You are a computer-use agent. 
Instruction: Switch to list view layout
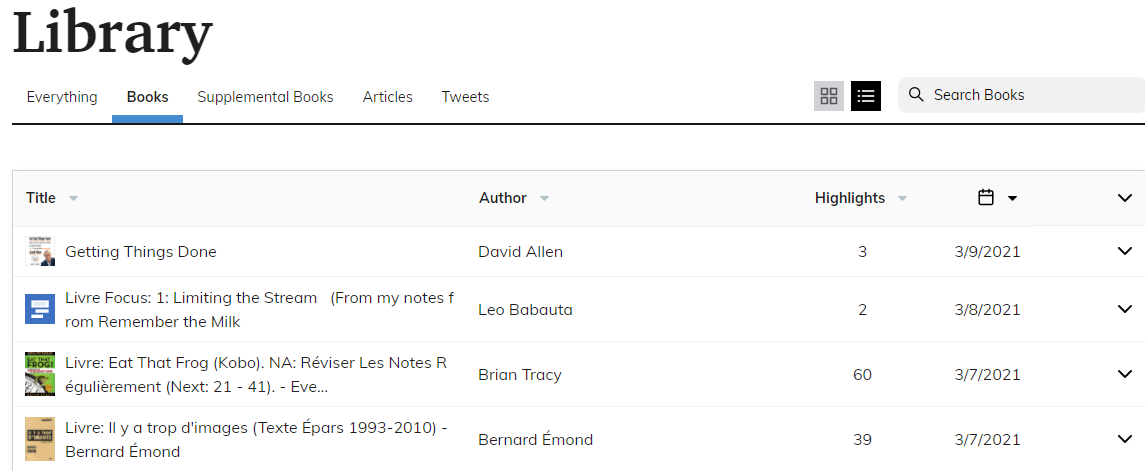tap(866, 96)
